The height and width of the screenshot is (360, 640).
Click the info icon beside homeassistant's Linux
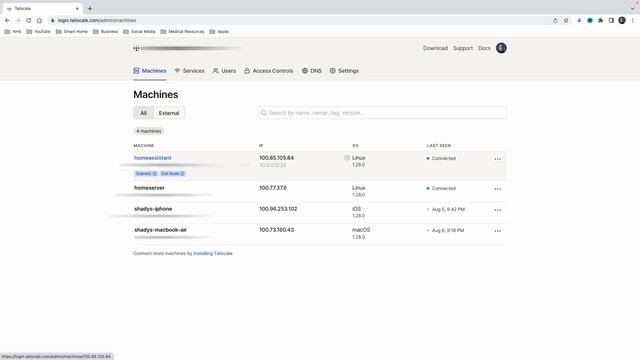(x=347, y=158)
